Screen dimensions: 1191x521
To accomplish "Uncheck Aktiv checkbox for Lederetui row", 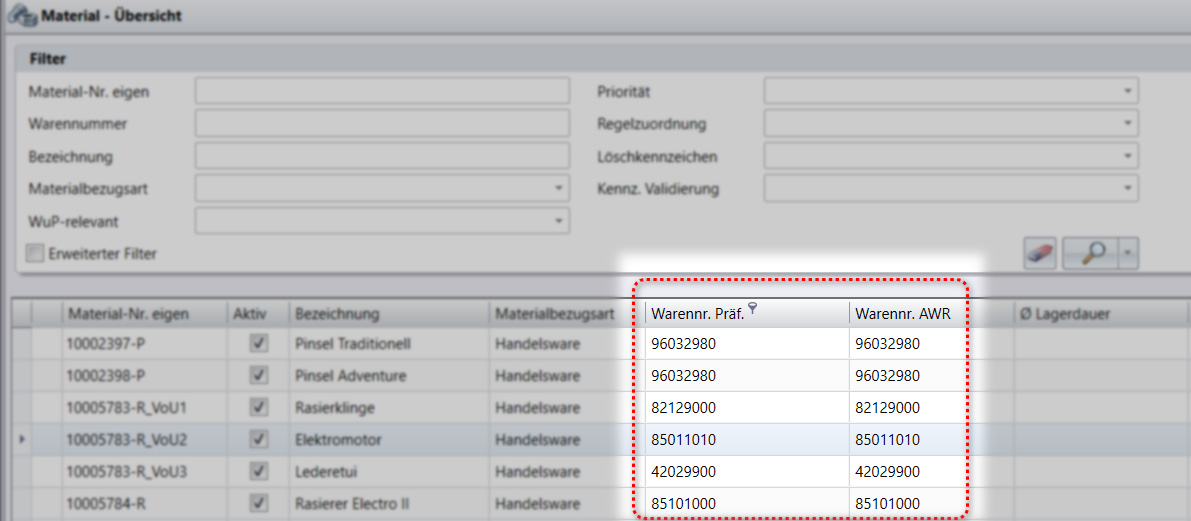I will [259, 471].
